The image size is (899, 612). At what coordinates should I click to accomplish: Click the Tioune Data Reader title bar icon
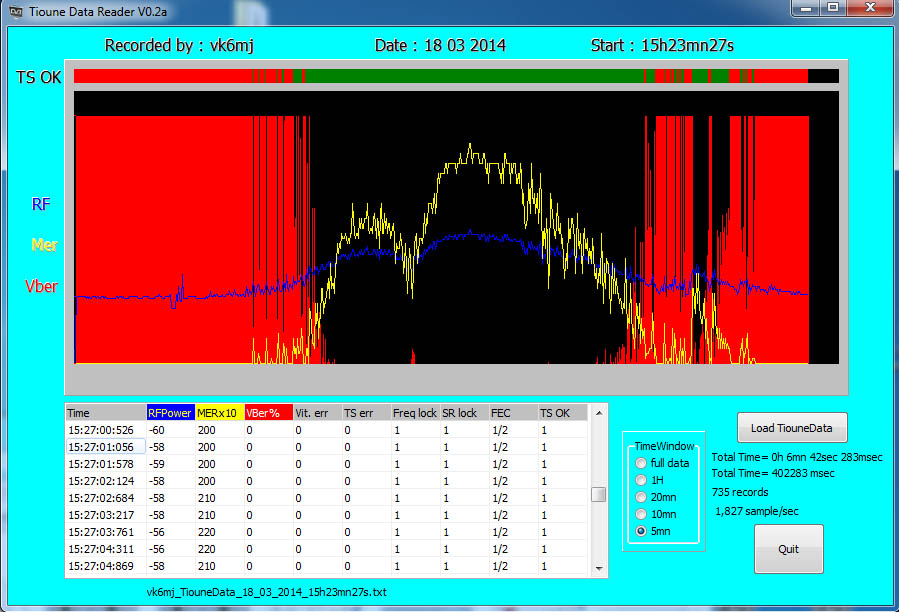click(12, 9)
